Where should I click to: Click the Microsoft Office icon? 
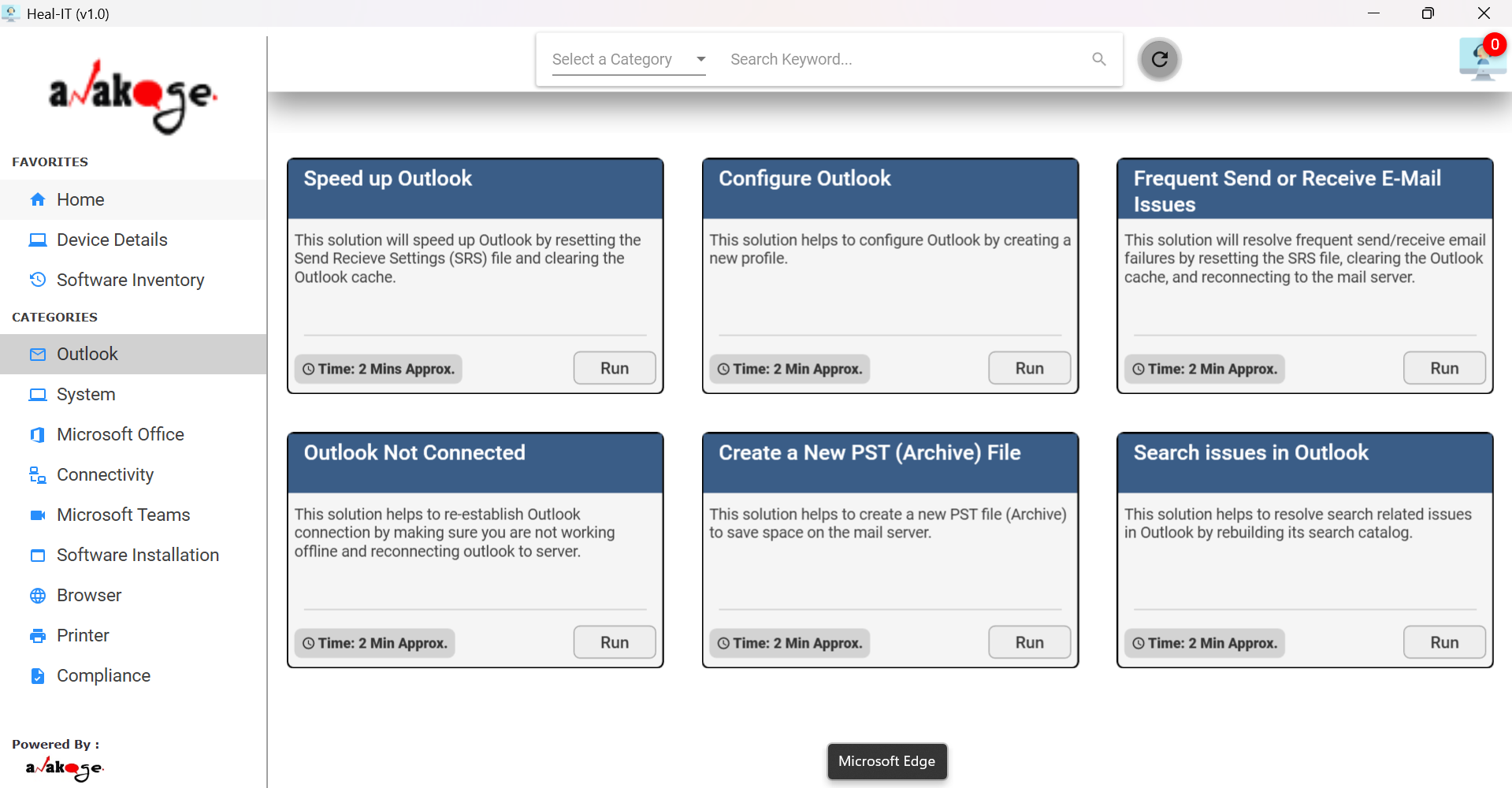click(x=38, y=434)
